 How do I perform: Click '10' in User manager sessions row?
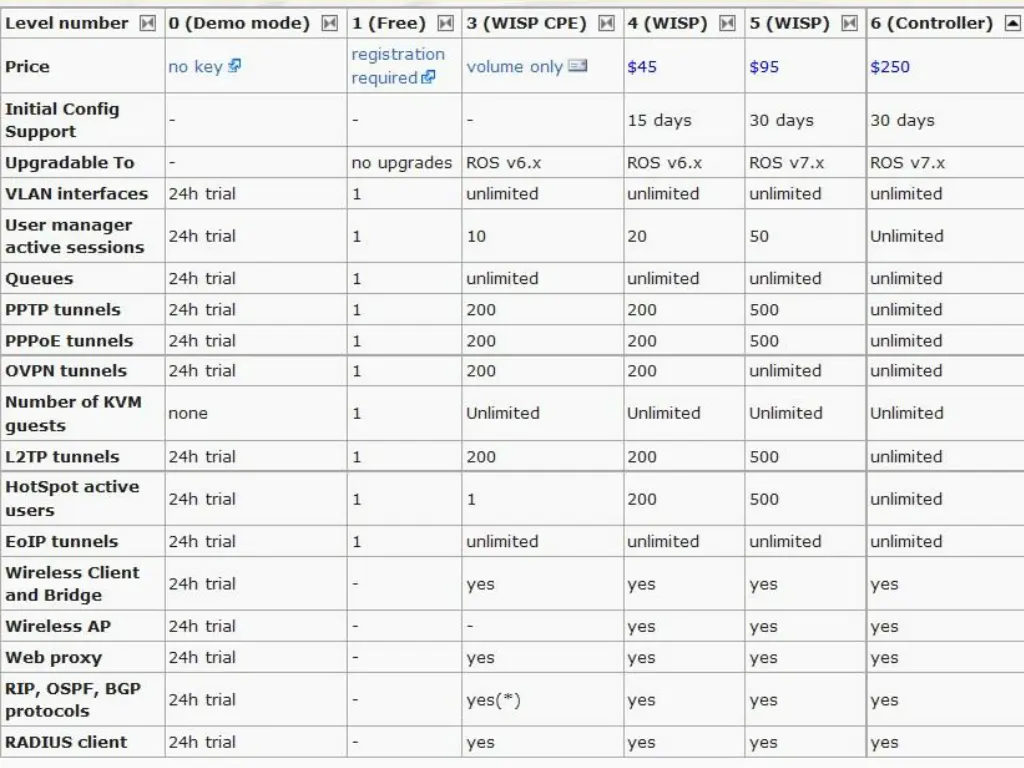click(x=476, y=236)
